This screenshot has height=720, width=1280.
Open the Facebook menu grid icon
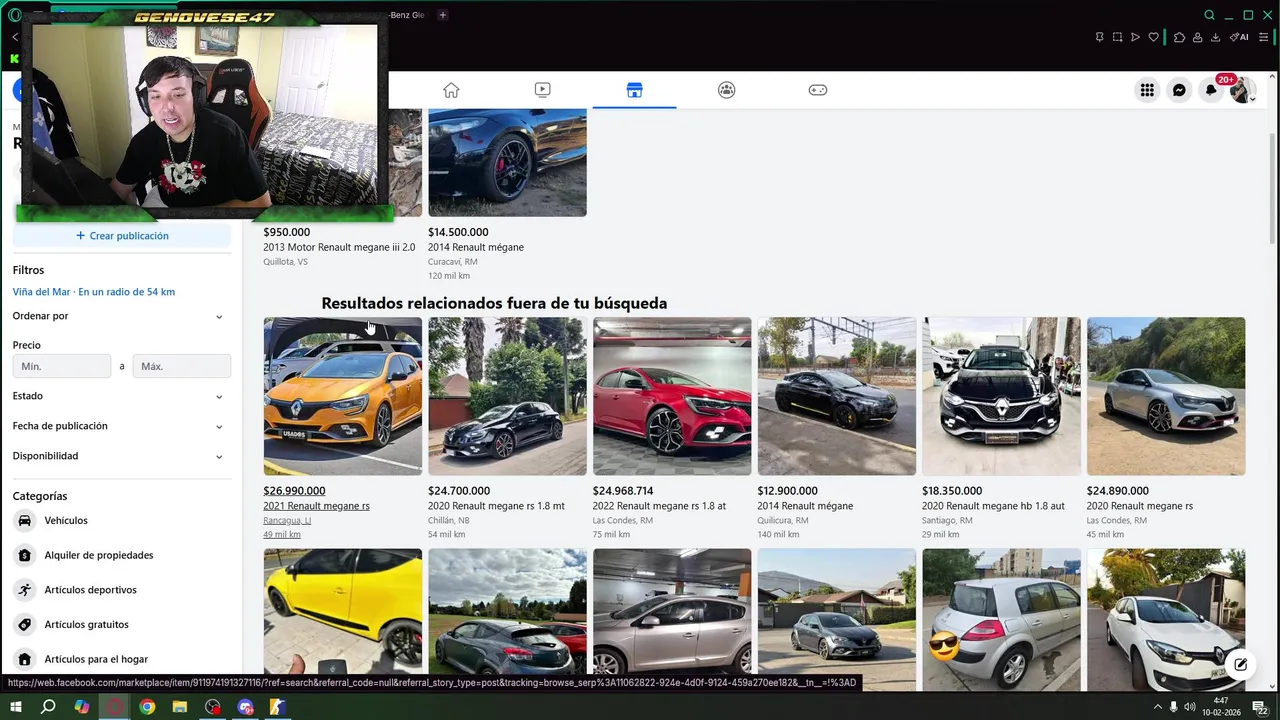pos(1147,90)
